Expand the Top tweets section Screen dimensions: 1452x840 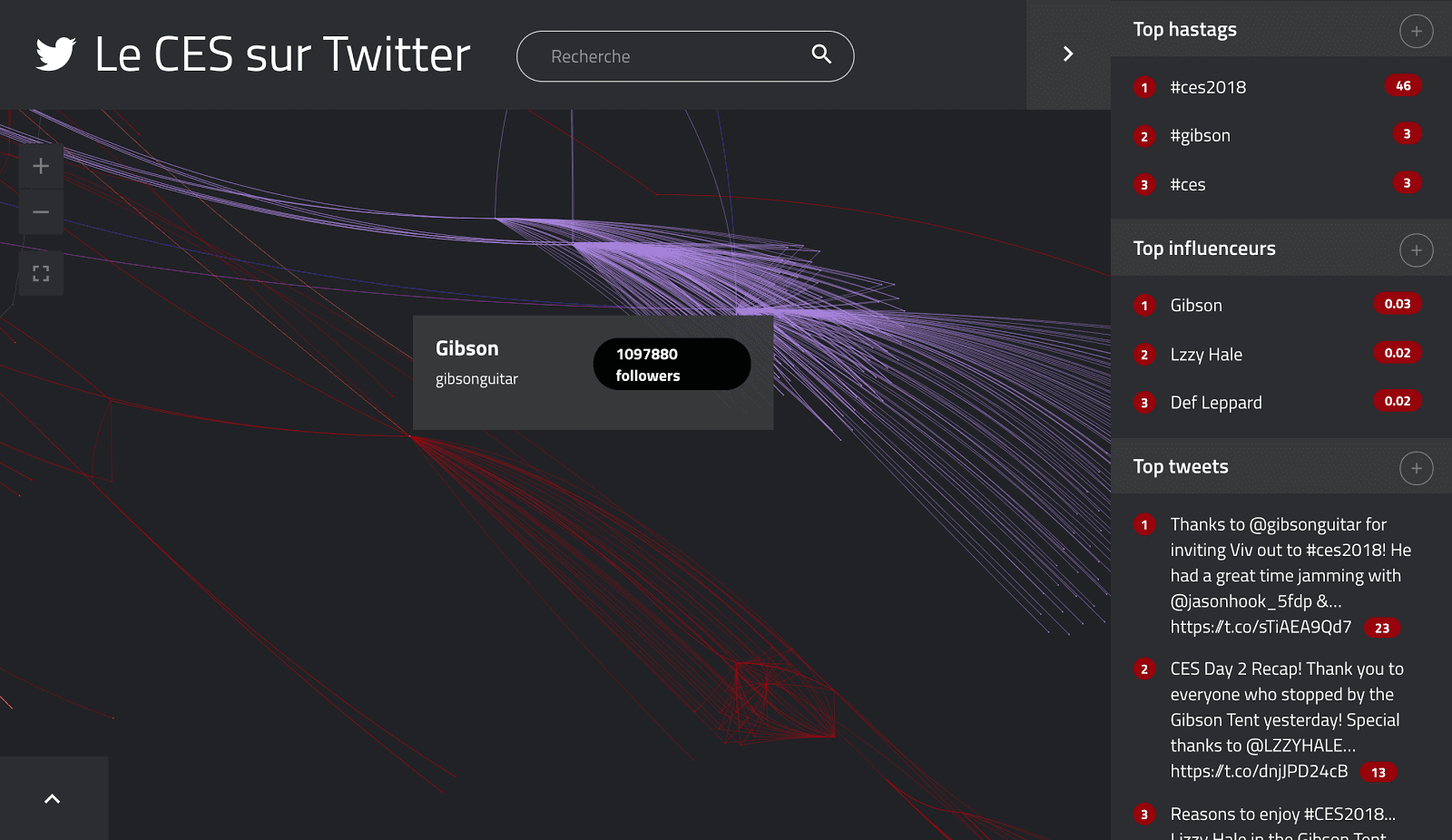tap(1416, 468)
